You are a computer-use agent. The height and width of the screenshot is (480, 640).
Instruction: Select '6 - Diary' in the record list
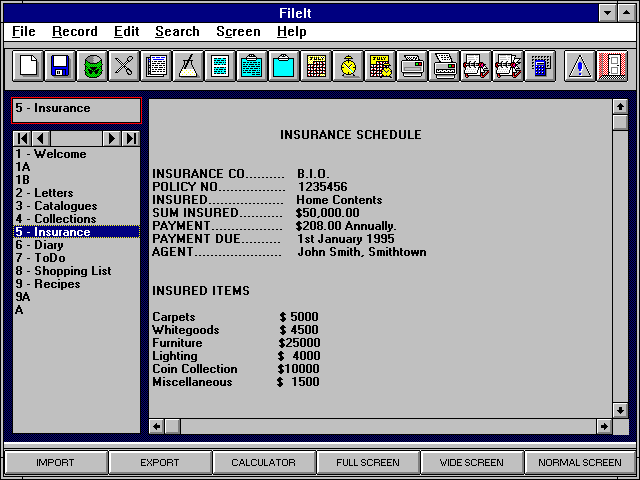point(39,245)
